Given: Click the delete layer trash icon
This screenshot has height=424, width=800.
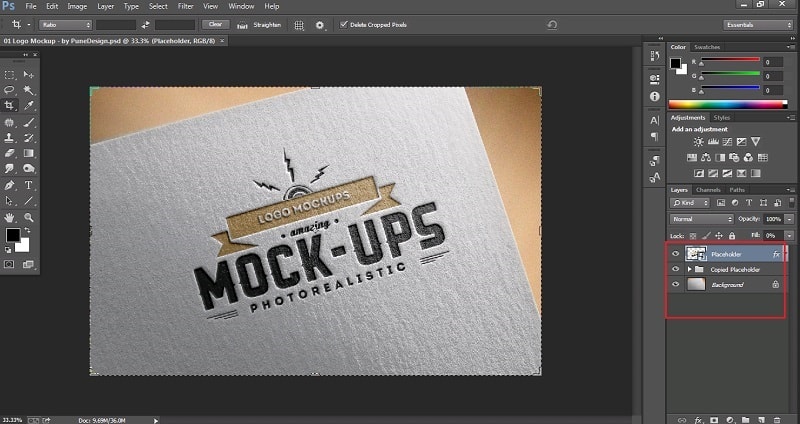Looking at the screenshot, I should [x=775, y=418].
